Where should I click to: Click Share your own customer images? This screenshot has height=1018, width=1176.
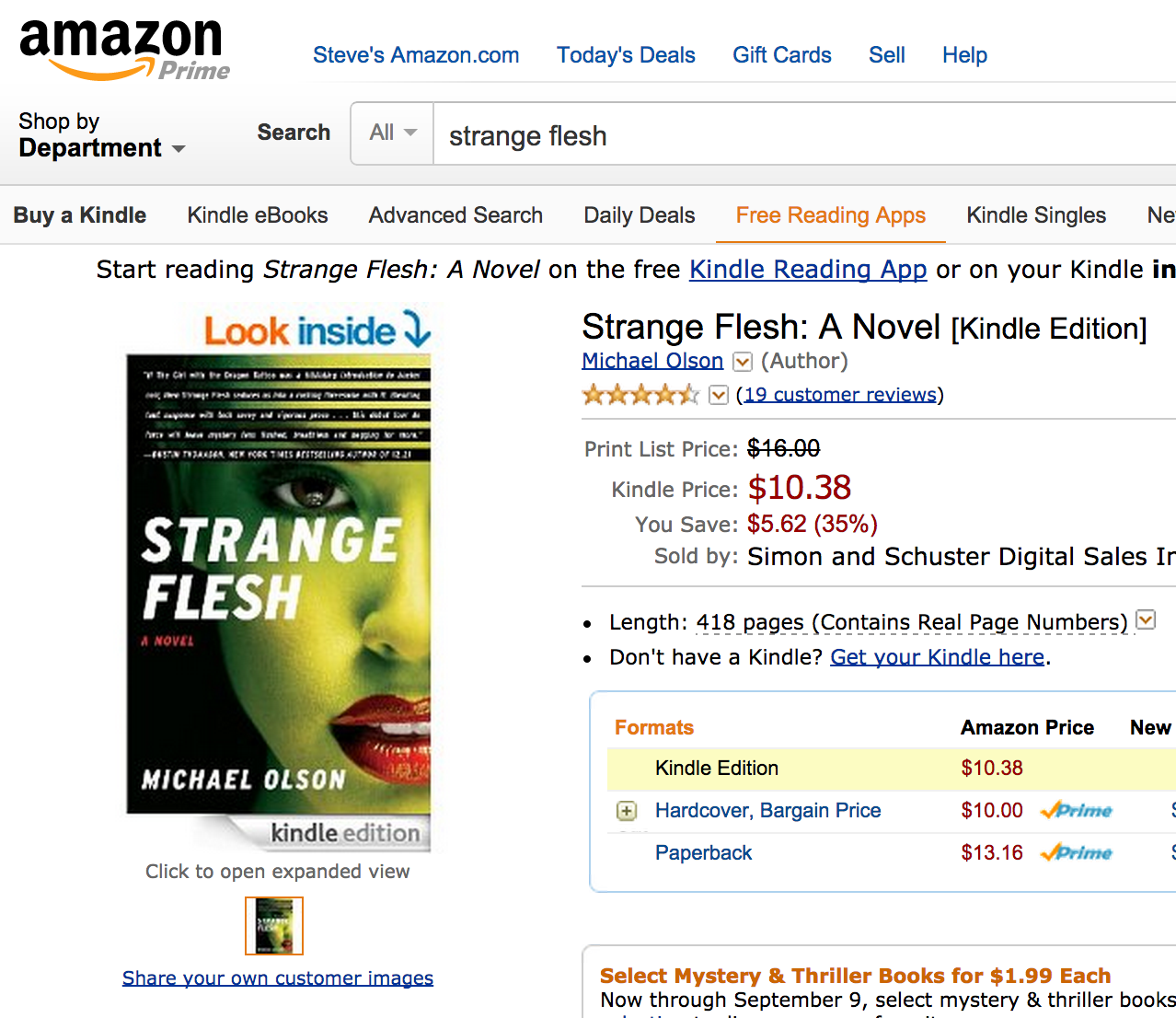pos(278,978)
